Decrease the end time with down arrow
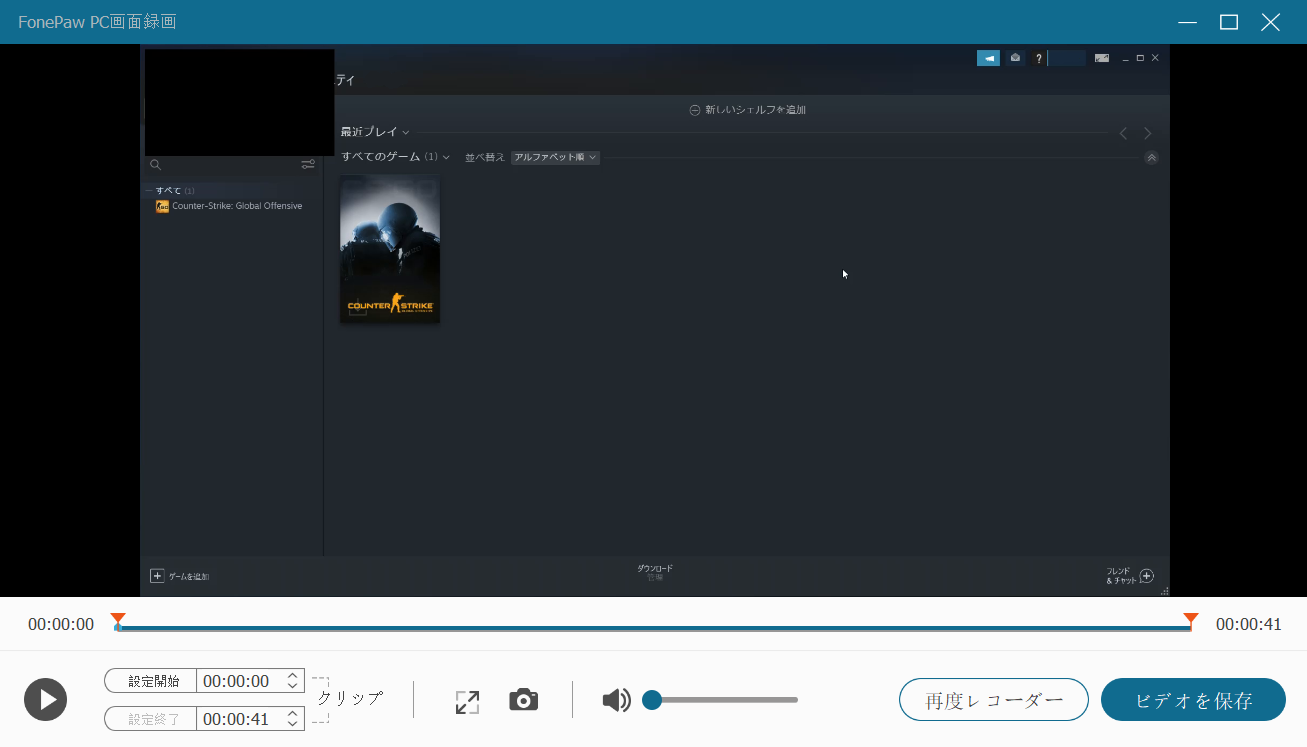Viewport: 1307px width, 747px height. click(293, 725)
